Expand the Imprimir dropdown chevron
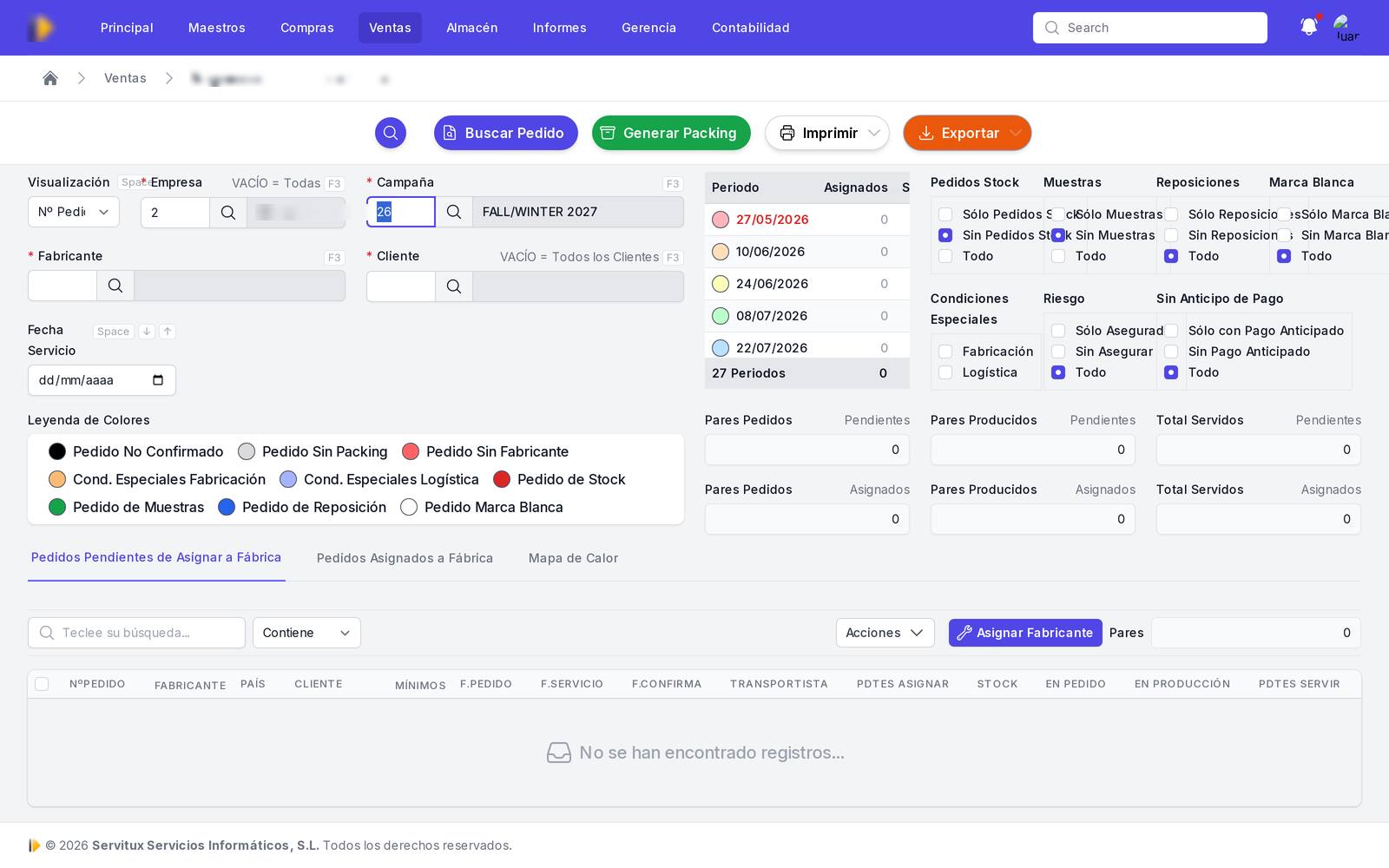Screen dimensions: 1389x868 click(x=874, y=133)
